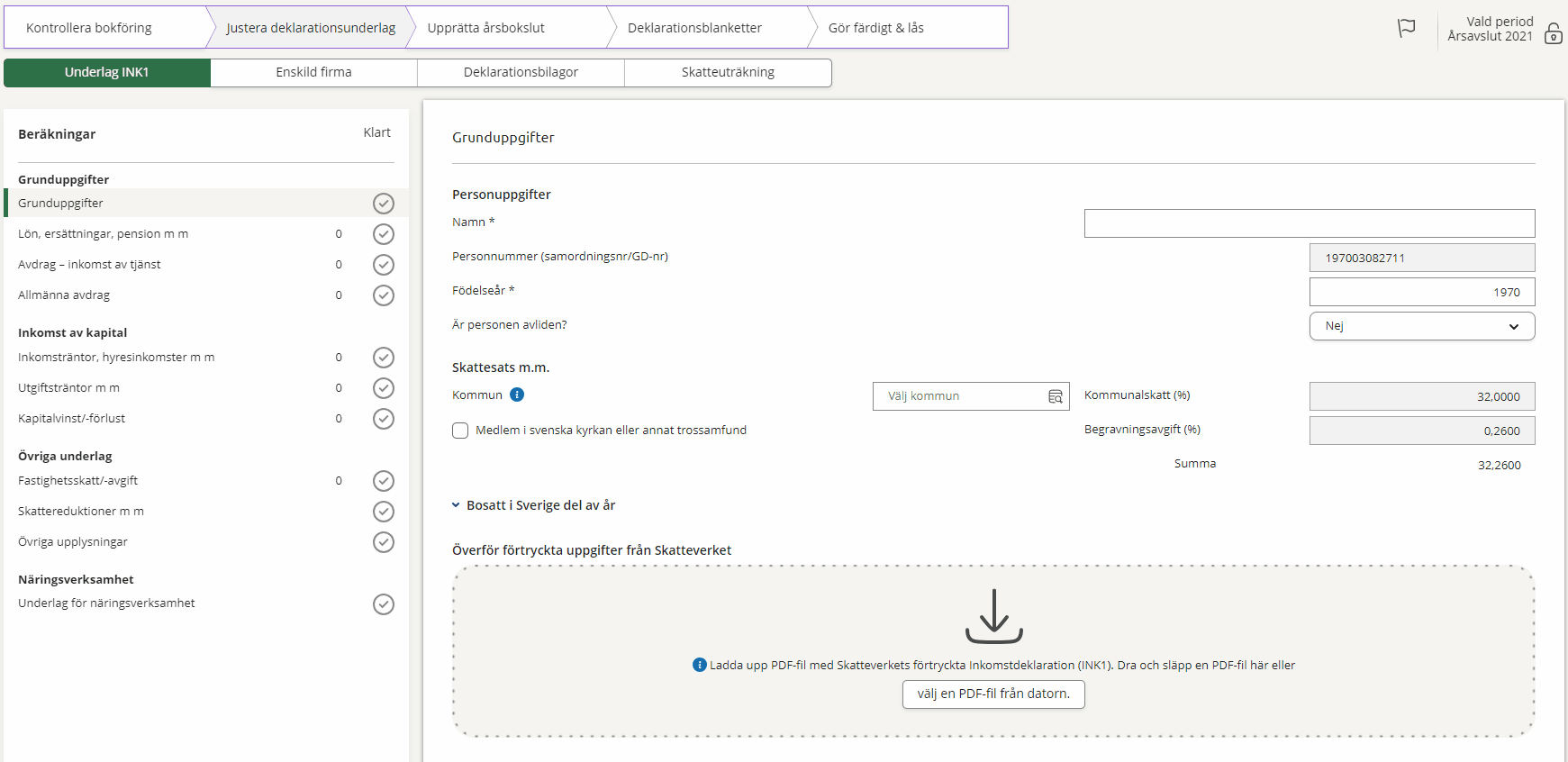Open the Är personen avliden dropdown
The image size is (1568, 762).
click(1421, 326)
